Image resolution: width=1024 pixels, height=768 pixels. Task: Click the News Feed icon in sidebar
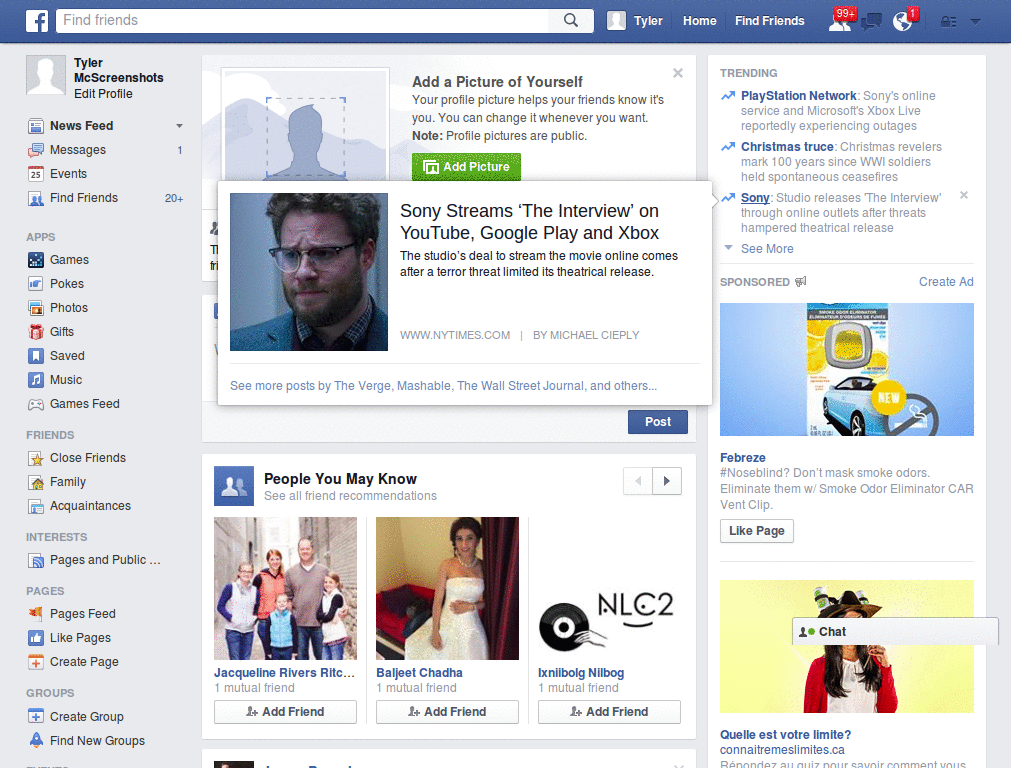point(36,126)
